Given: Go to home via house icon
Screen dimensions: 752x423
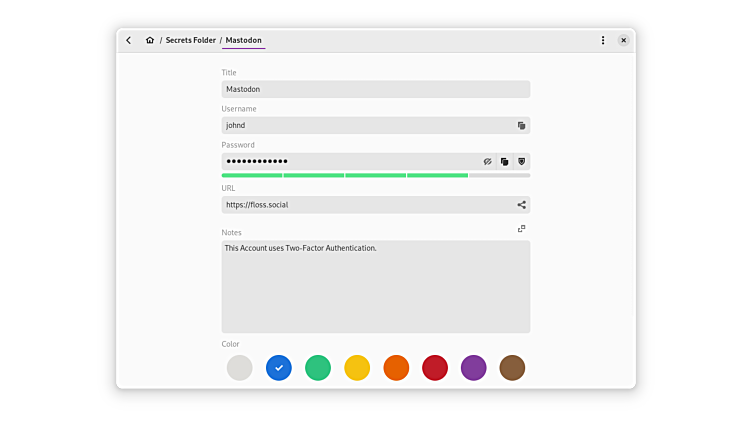Looking at the screenshot, I should coord(150,41).
